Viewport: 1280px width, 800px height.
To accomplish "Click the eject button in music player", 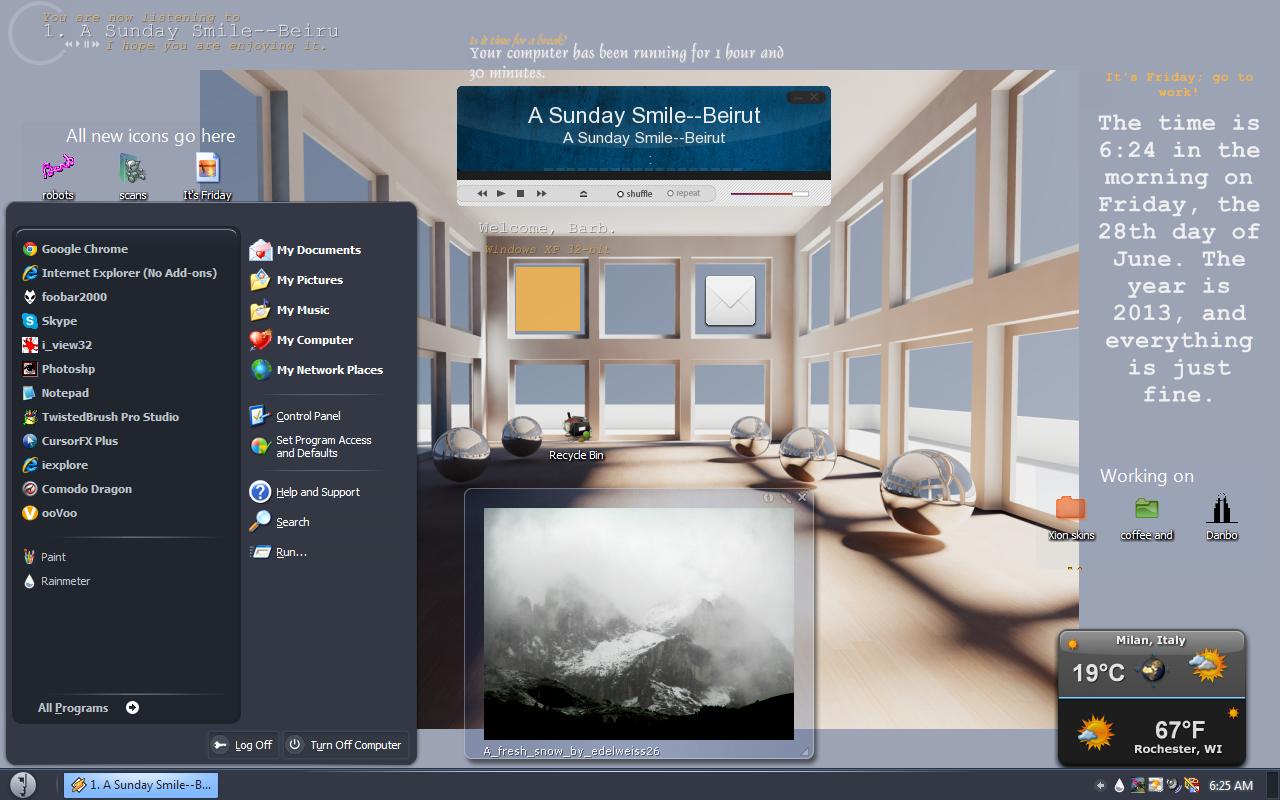I will 583,194.
